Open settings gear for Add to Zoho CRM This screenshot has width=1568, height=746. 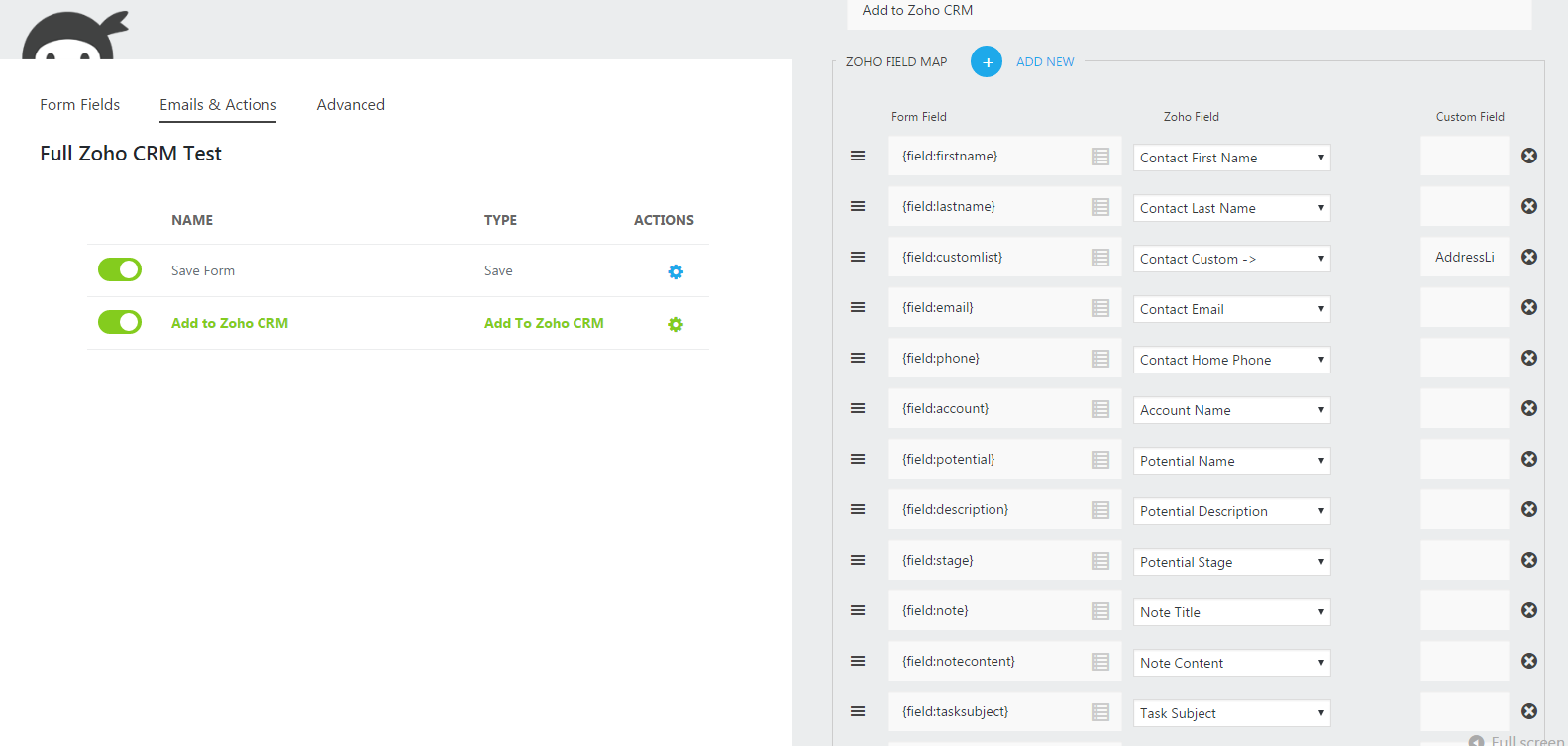click(676, 324)
